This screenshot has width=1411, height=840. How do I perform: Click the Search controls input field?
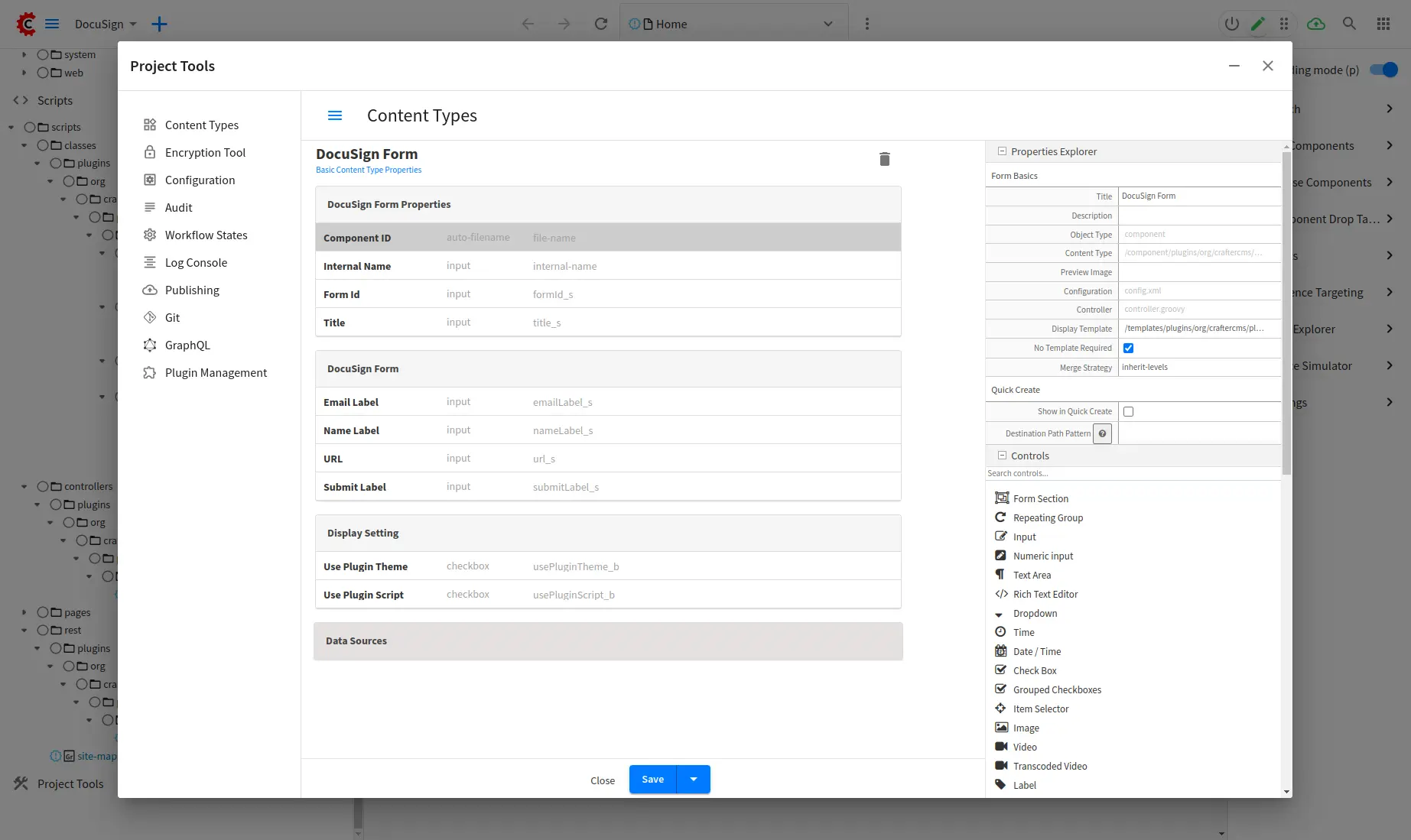(x=1132, y=473)
